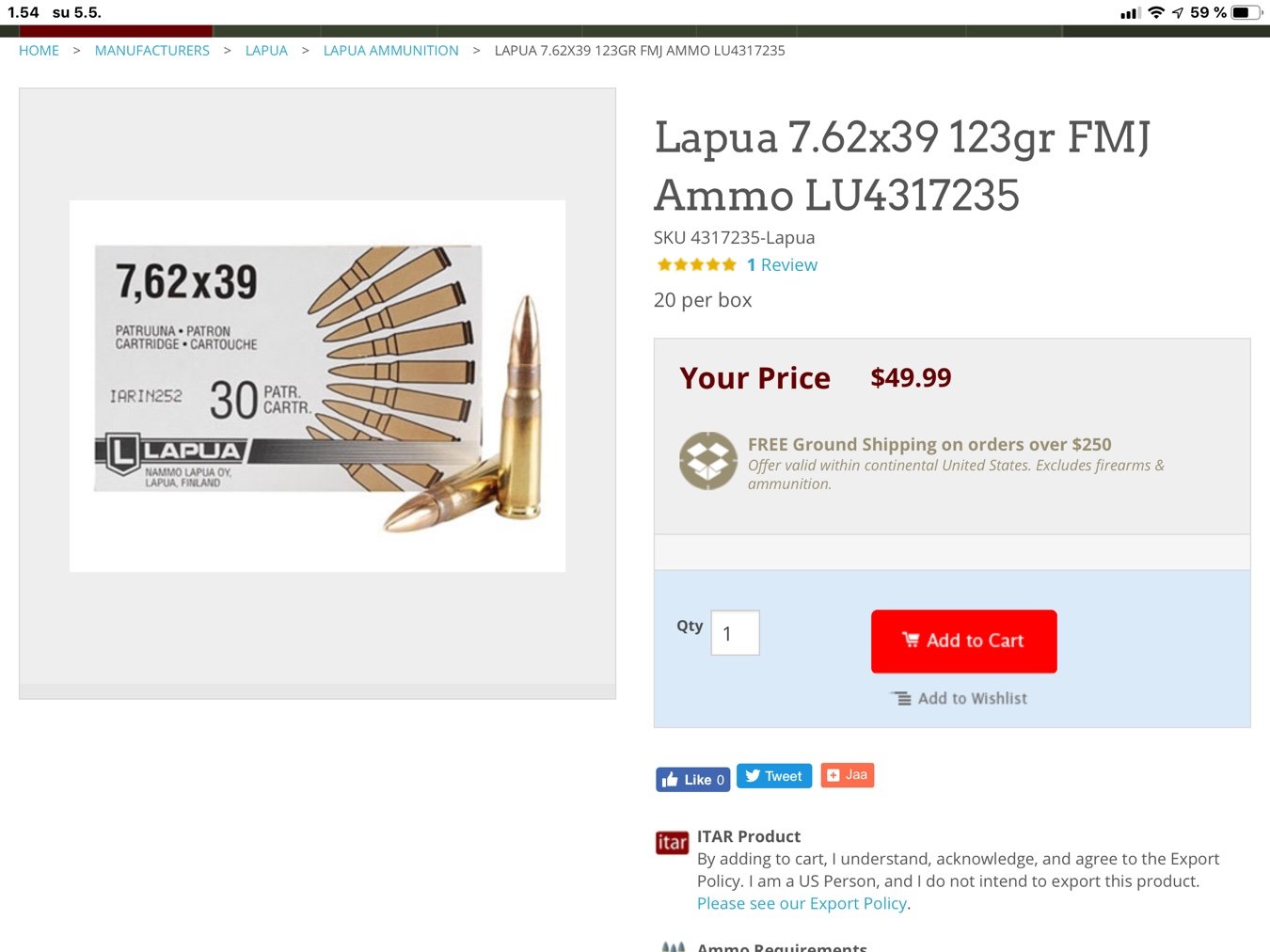
Task: Open the 1 Review link
Action: pos(782,265)
